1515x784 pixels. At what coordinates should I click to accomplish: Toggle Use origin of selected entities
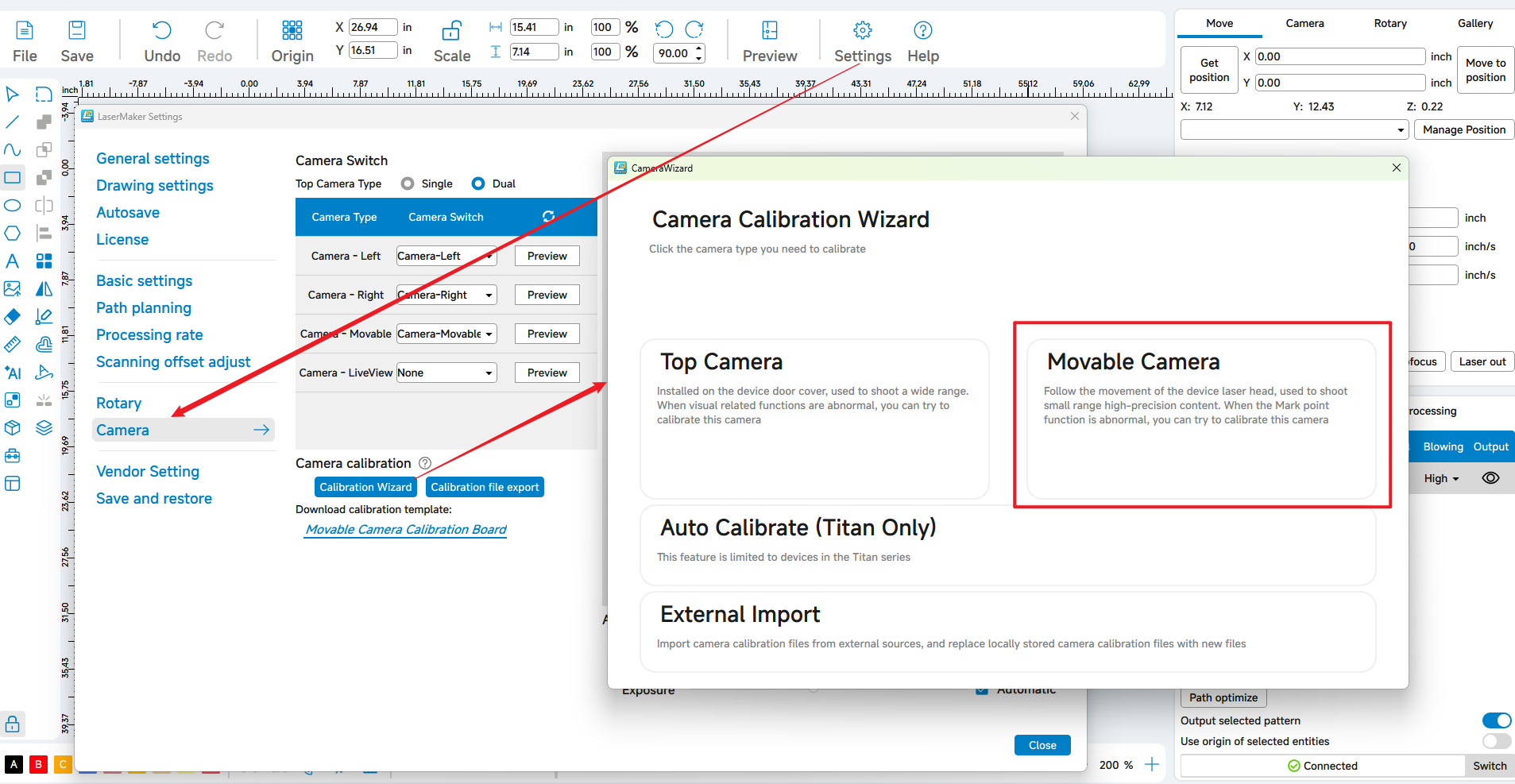pyautogui.click(x=1497, y=741)
